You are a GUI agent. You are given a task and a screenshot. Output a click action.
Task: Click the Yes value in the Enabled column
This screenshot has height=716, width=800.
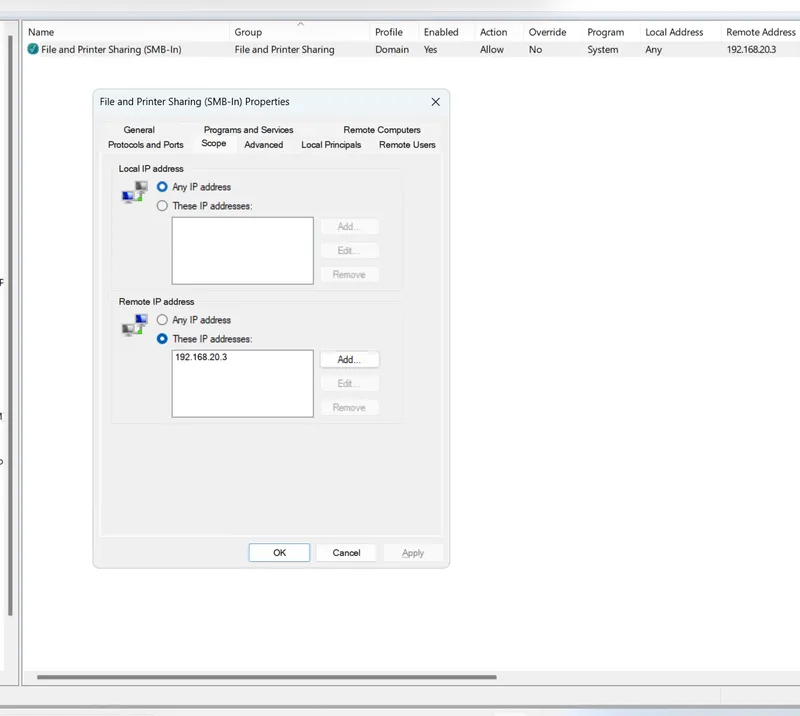click(x=430, y=50)
